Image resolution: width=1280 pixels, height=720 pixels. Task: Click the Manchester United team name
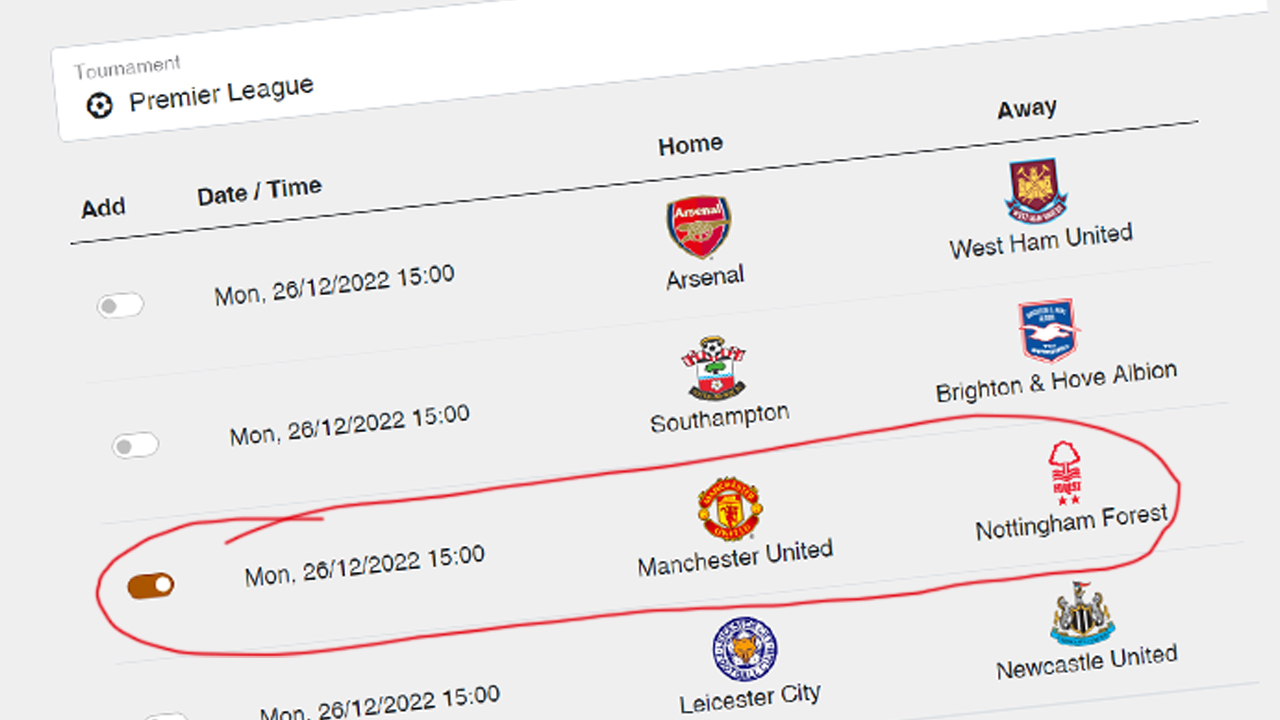click(x=735, y=558)
